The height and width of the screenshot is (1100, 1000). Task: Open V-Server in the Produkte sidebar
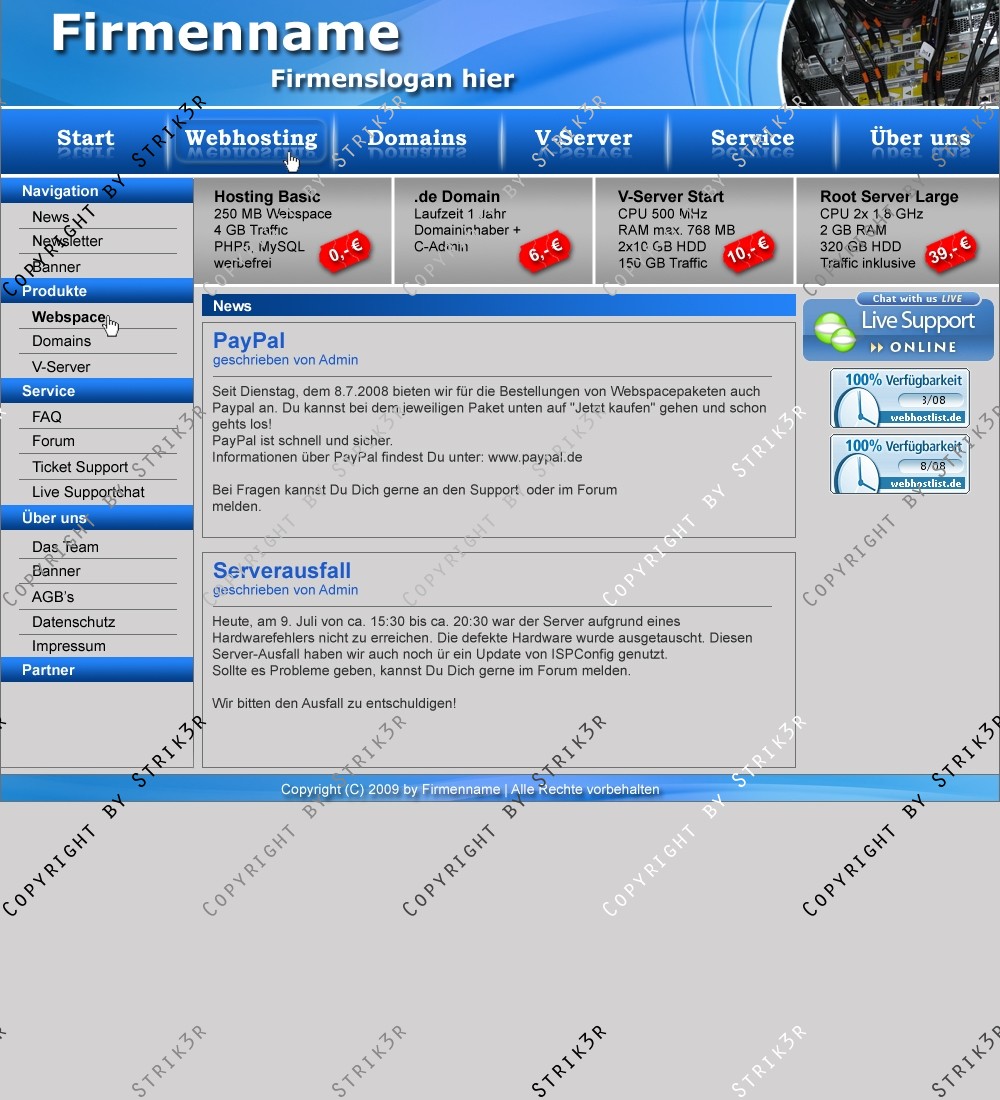61,367
